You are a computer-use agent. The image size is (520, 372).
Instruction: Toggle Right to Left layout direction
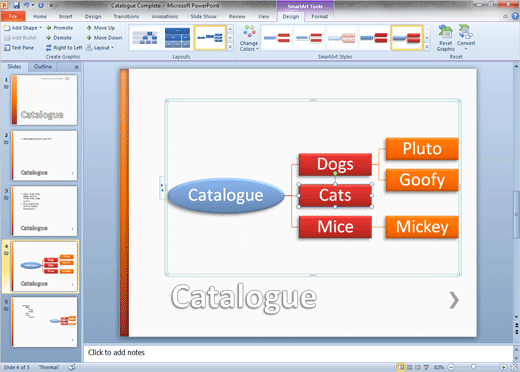[x=64, y=48]
